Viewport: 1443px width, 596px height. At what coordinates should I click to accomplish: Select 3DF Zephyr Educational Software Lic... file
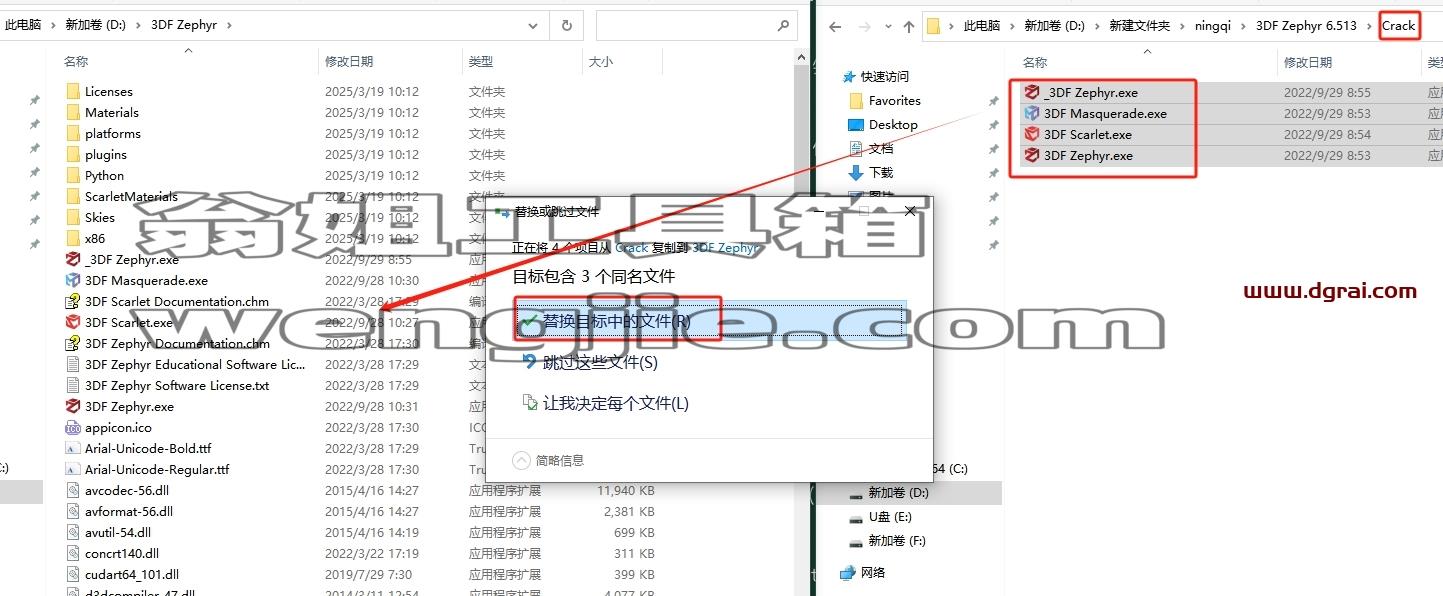pyautogui.click(x=195, y=364)
